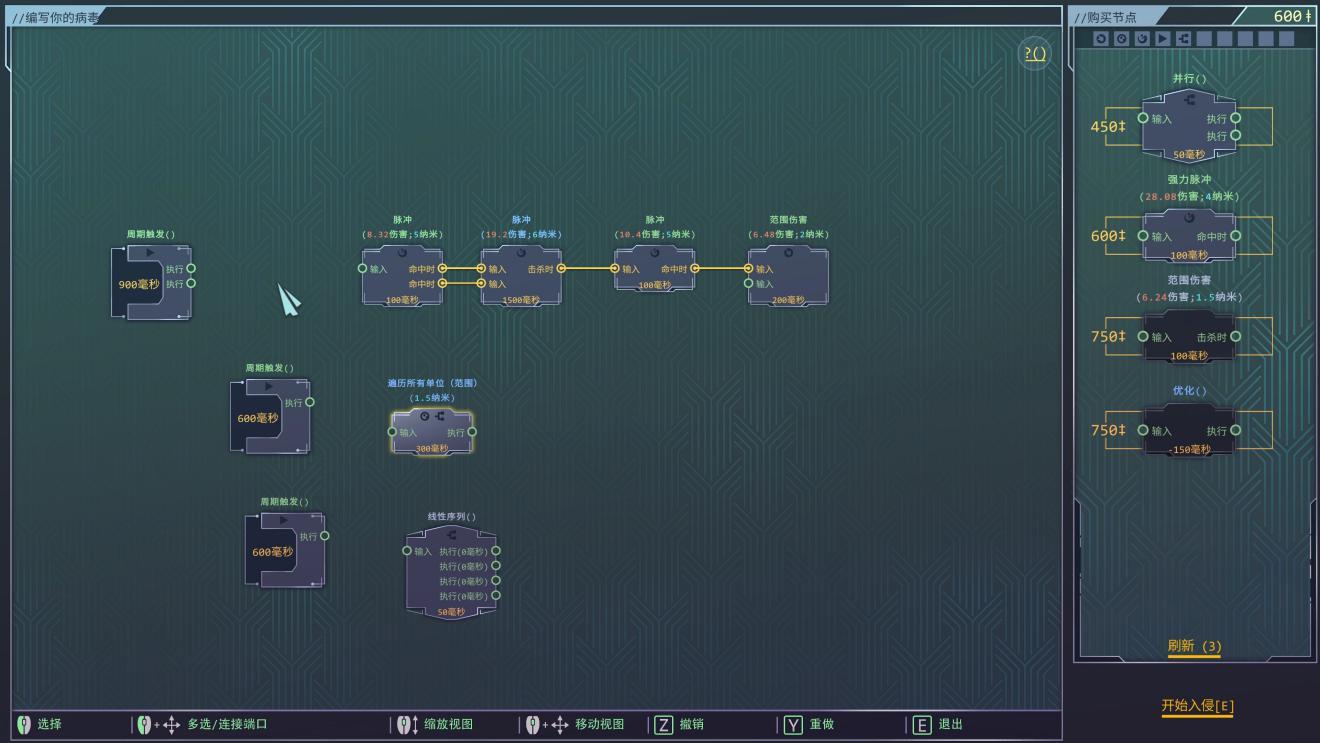This screenshot has width=1320, height=743.
Task: Click the first empty filter slot in shop toolbar
Action: coord(1205,38)
